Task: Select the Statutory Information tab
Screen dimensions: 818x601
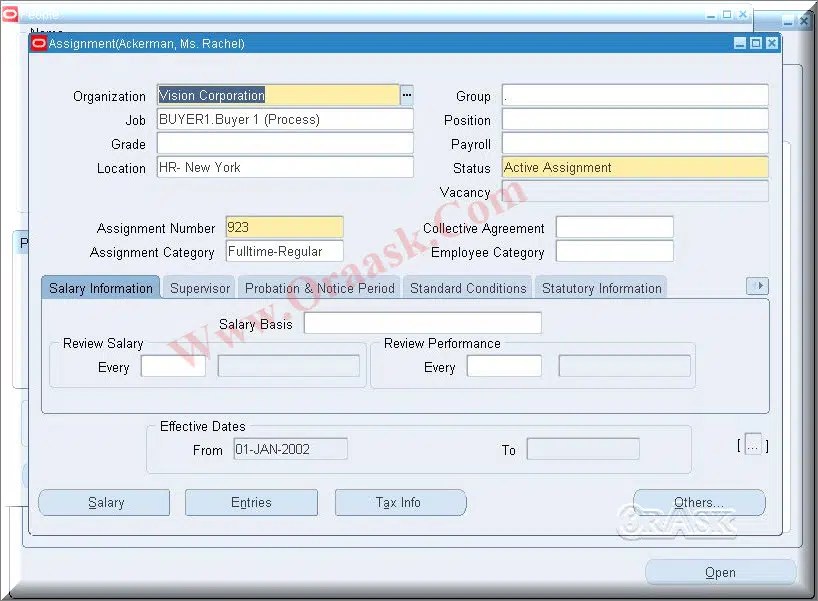Action: [601, 287]
